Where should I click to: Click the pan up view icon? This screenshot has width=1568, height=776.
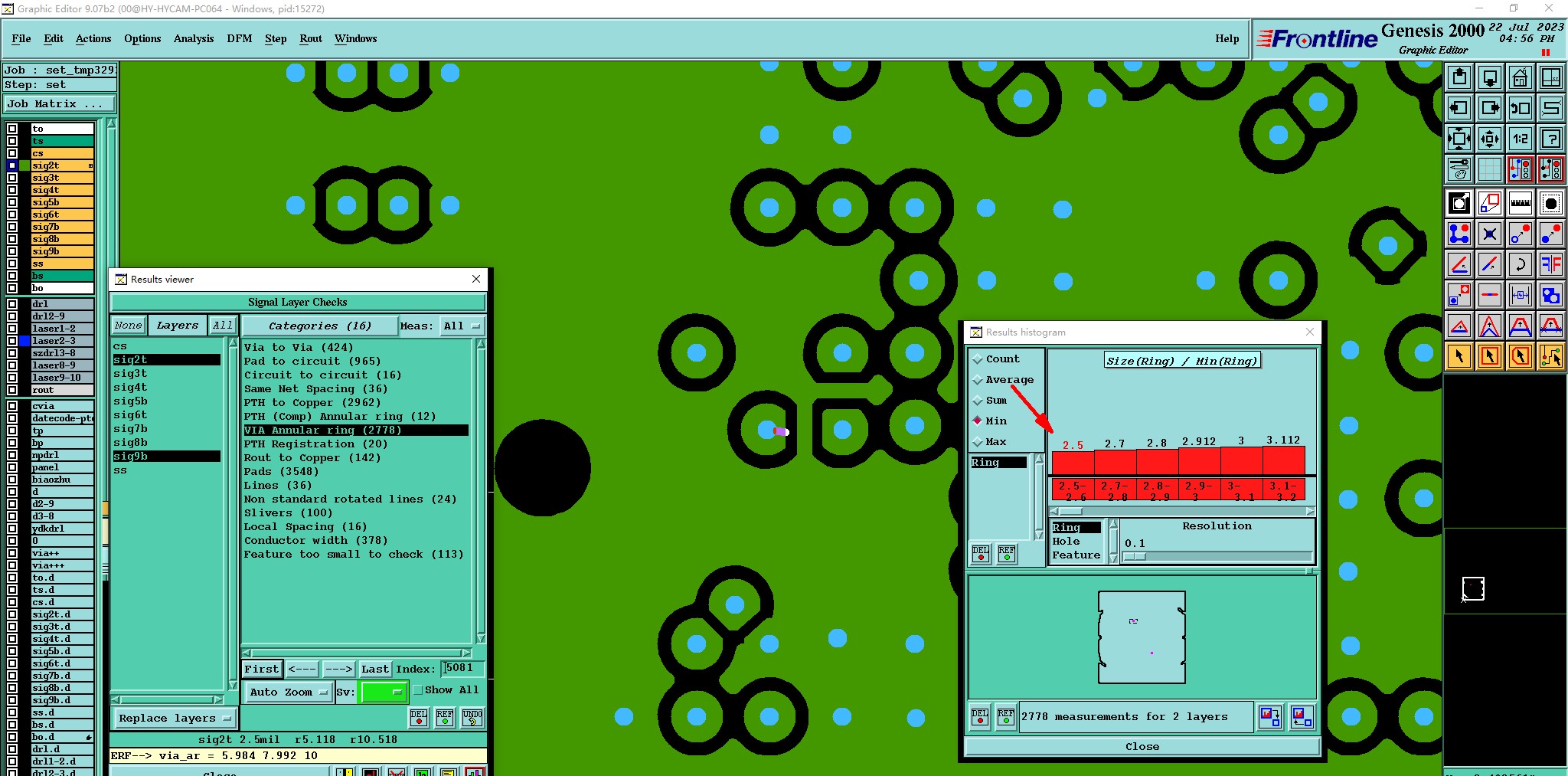point(1459,77)
